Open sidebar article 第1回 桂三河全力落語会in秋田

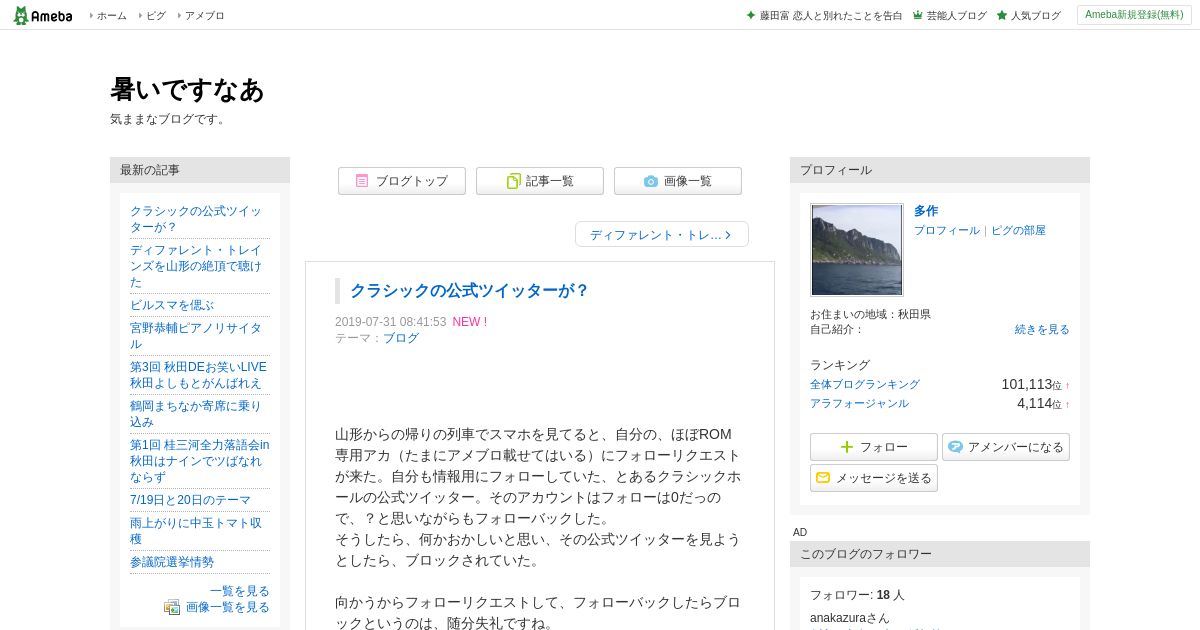199,461
